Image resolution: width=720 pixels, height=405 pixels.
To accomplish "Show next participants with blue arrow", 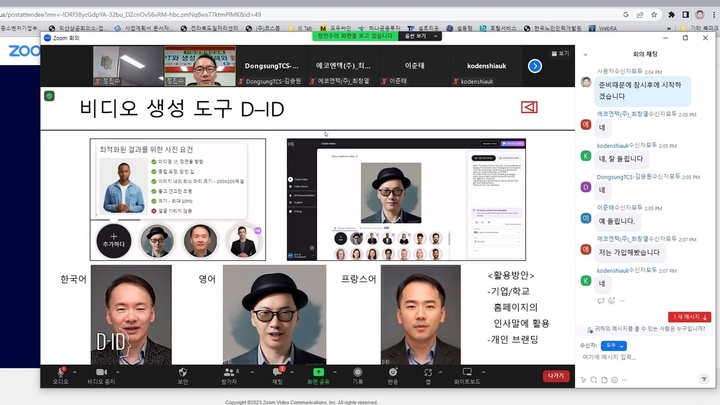I will click(x=534, y=66).
